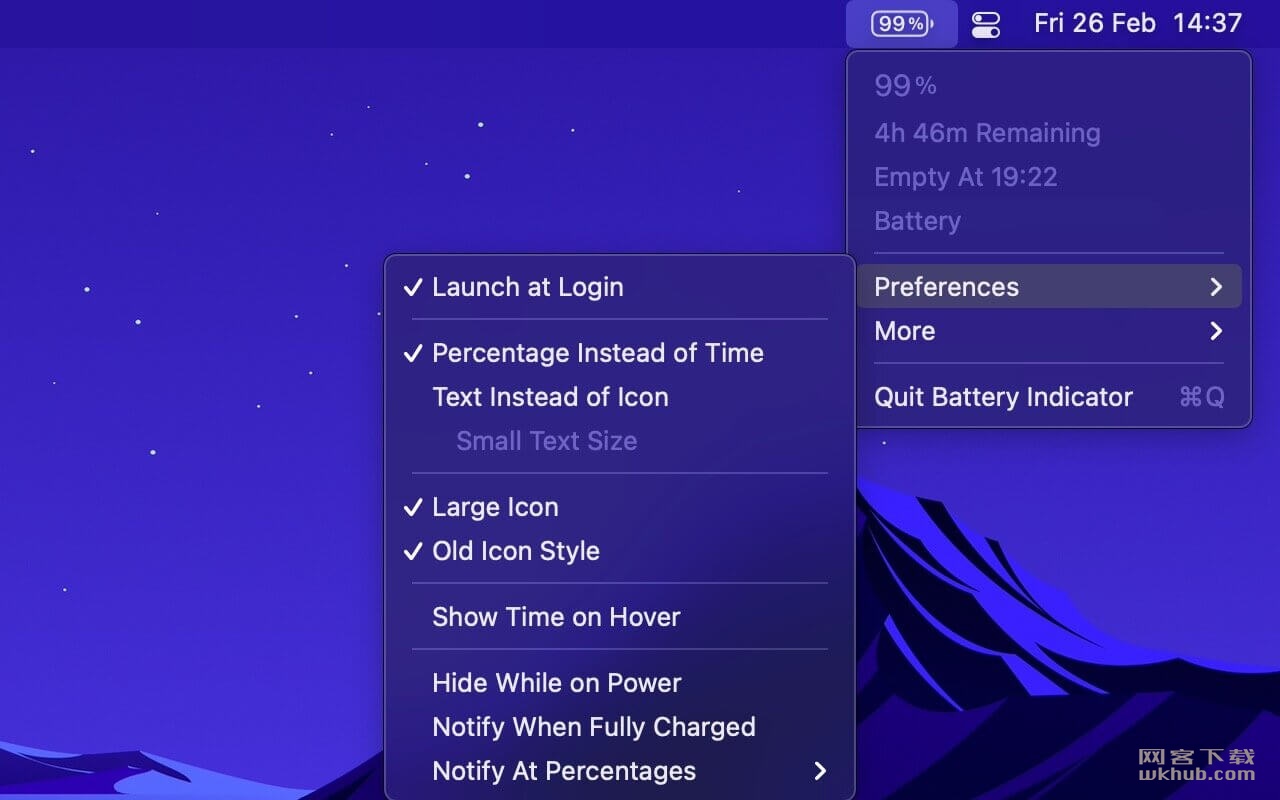
Task: Expand the Notify At Percentages submenu arrow
Action: (x=820, y=771)
